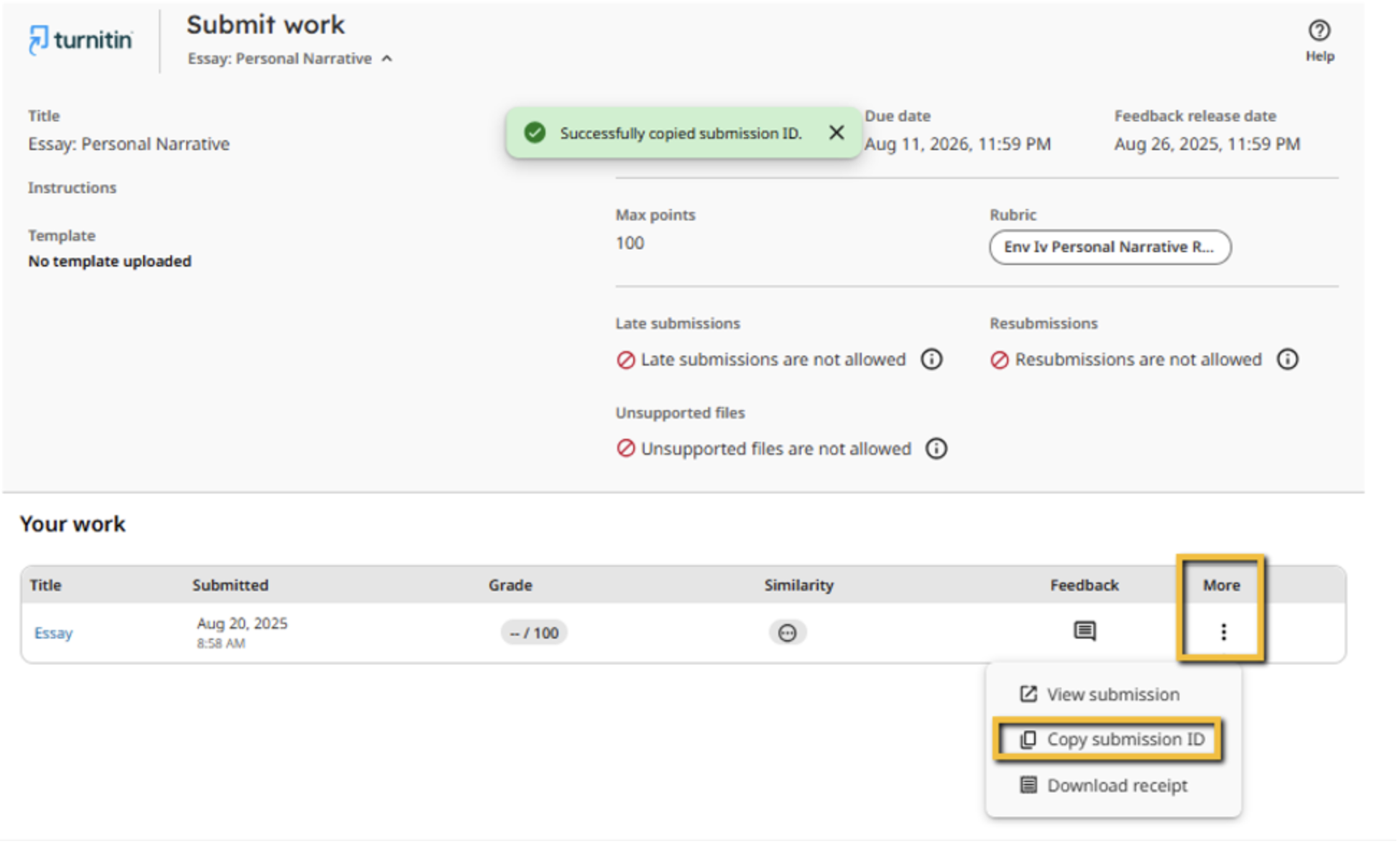
Task: Open the Essay submission link
Action: pyautogui.click(x=54, y=633)
